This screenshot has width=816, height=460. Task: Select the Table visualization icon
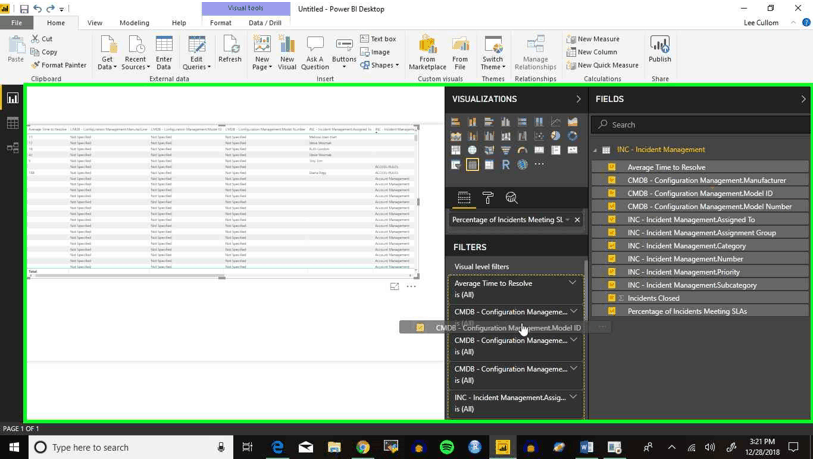click(472, 164)
